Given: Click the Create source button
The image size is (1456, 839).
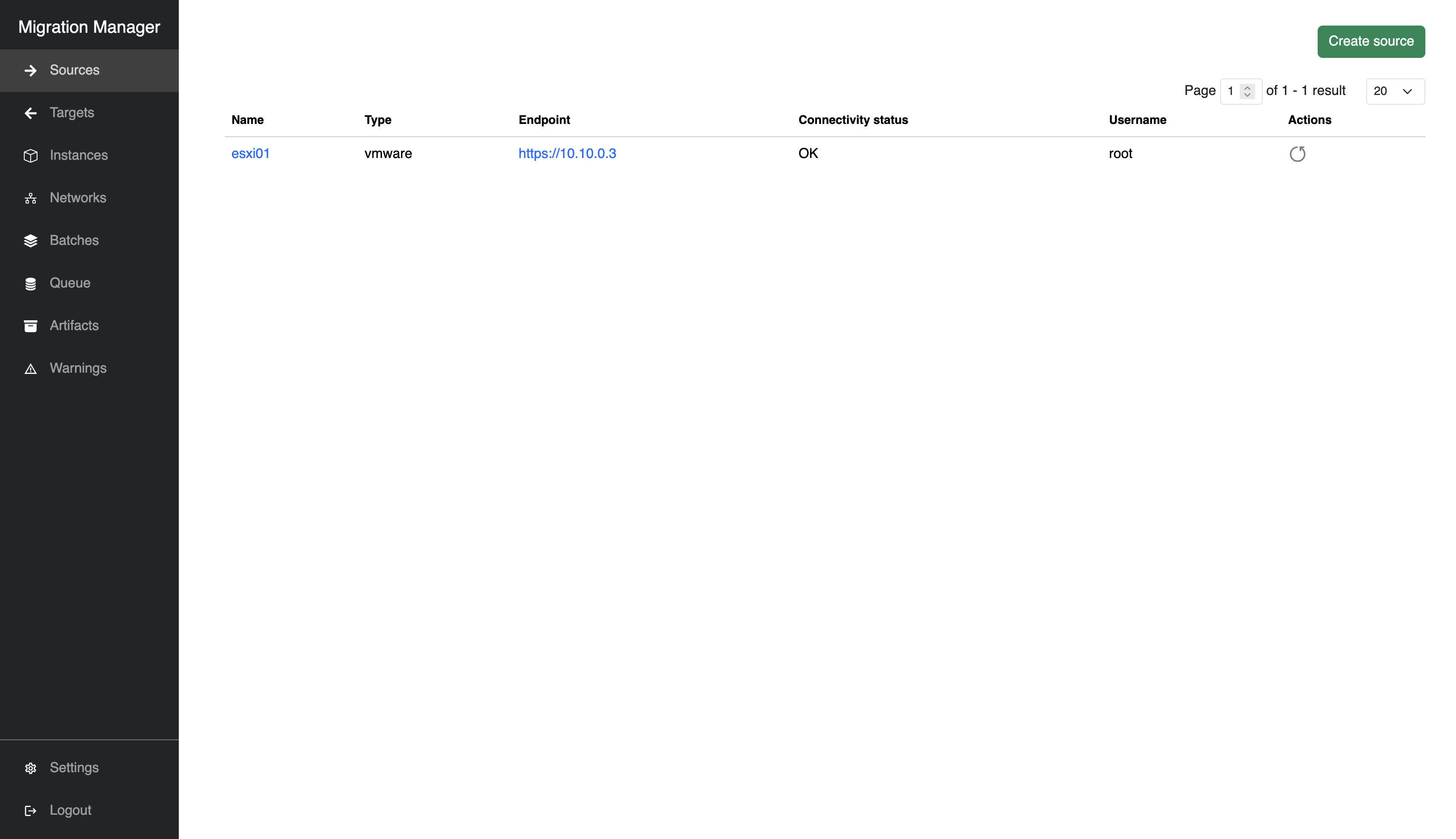Looking at the screenshot, I should click(1371, 41).
